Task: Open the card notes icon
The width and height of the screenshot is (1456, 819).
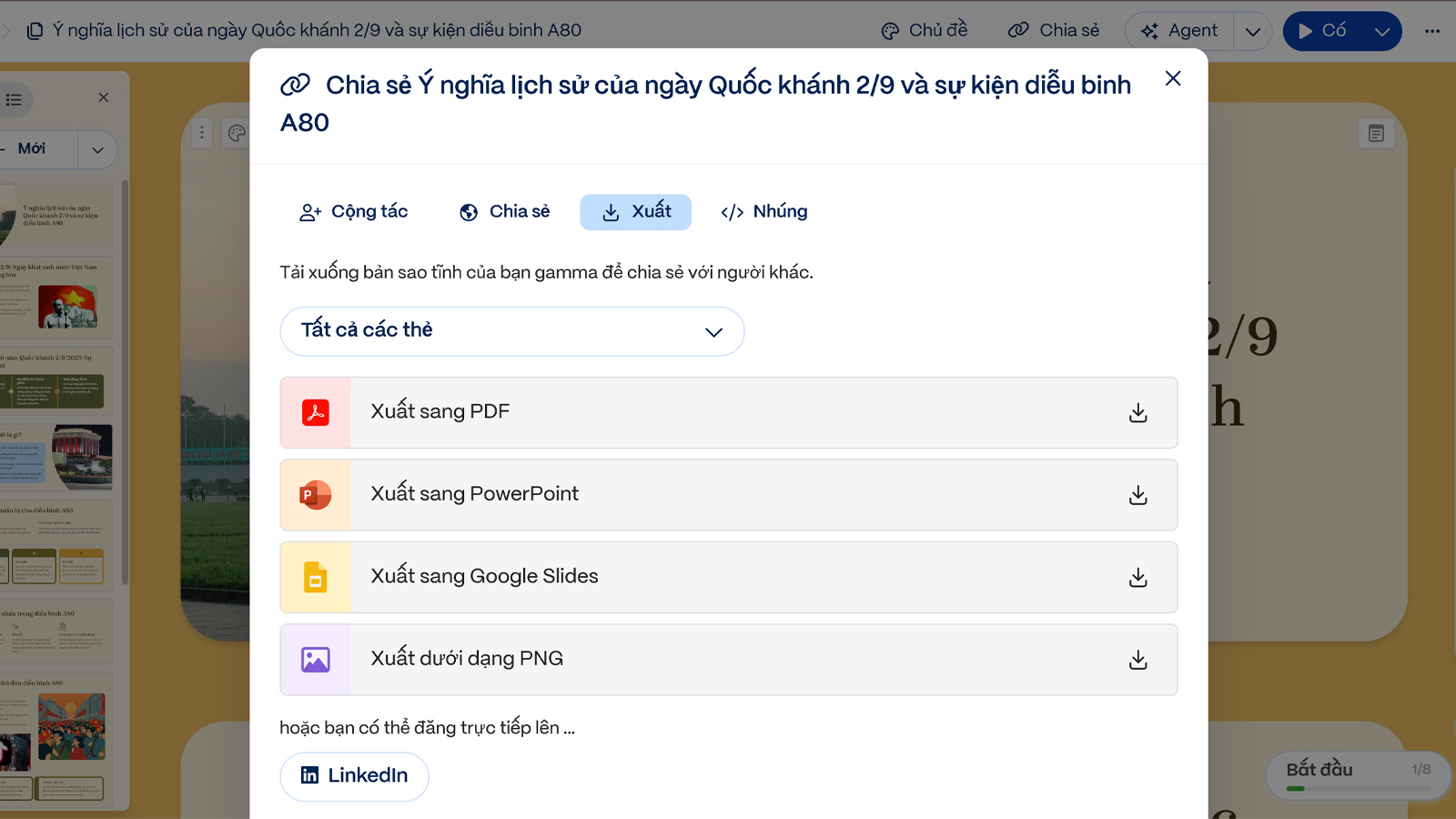Action: (x=1376, y=134)
